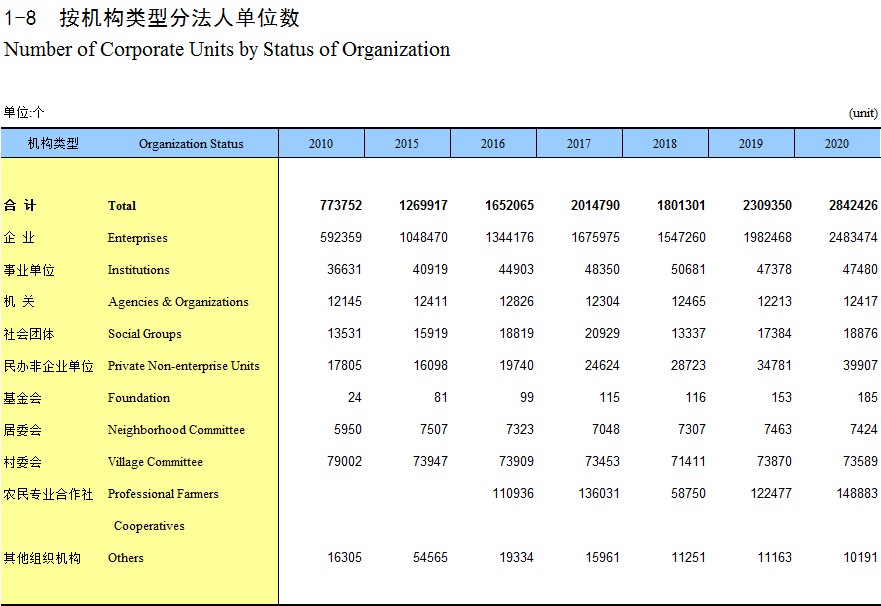
Task: Select Neighborhood Committee value 7507
Action: click(x=434, y=430)
